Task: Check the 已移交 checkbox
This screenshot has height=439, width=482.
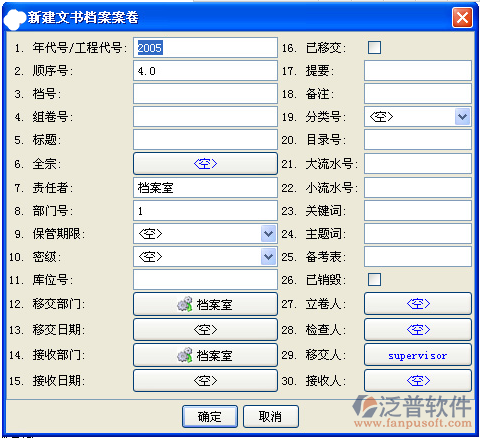Action: 374,48
